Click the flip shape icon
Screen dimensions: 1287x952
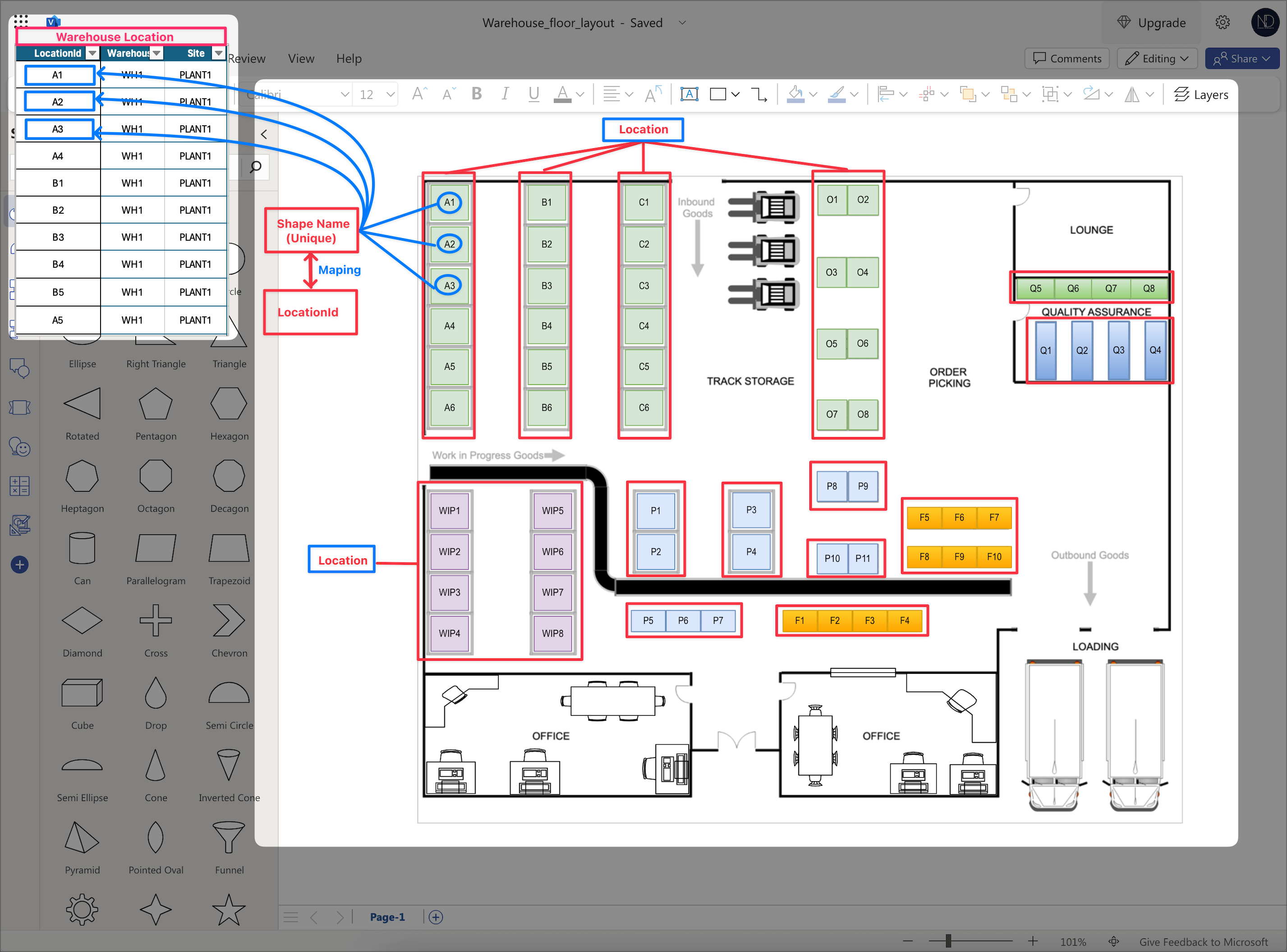point(1132,95)
